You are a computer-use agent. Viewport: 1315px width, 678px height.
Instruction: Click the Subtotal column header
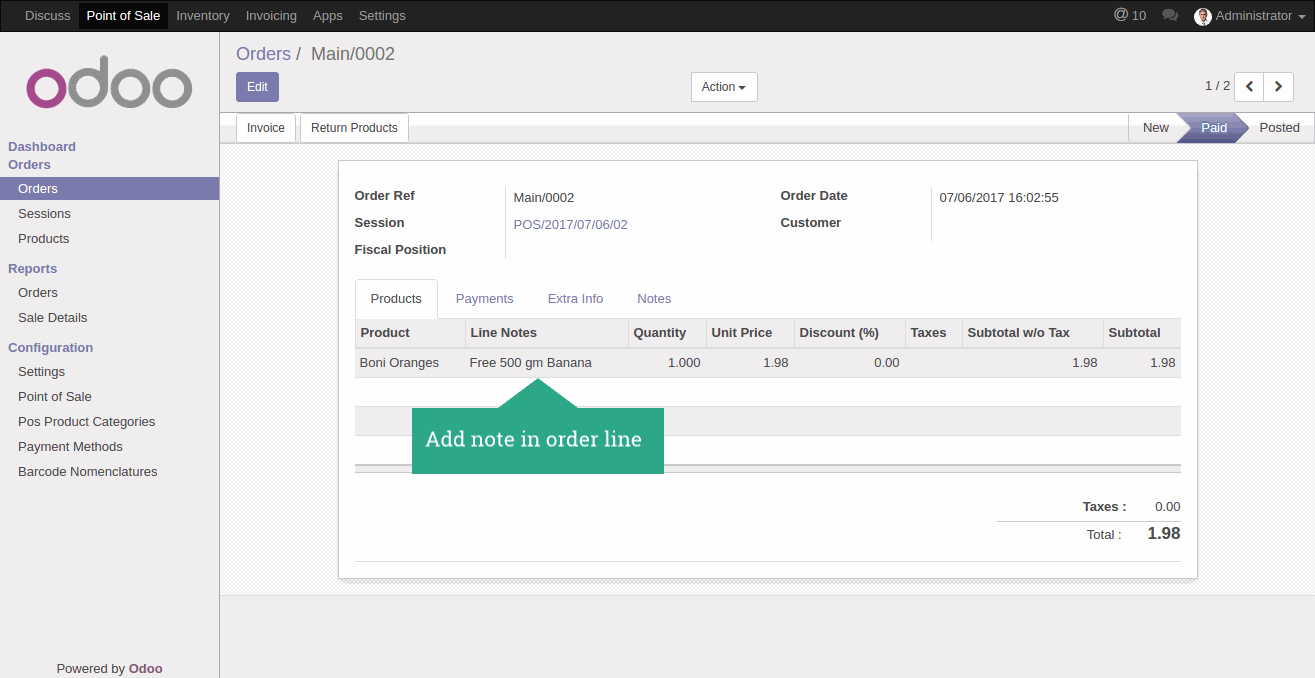[x=1142, y=333]
